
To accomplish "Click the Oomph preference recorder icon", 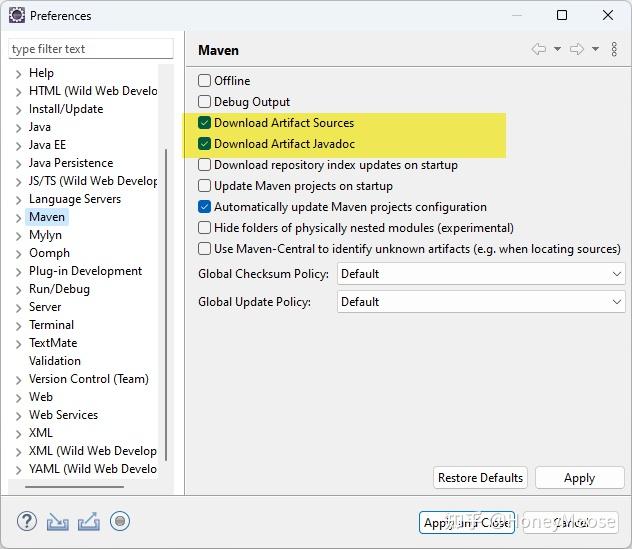I will [x=120, y=521].
